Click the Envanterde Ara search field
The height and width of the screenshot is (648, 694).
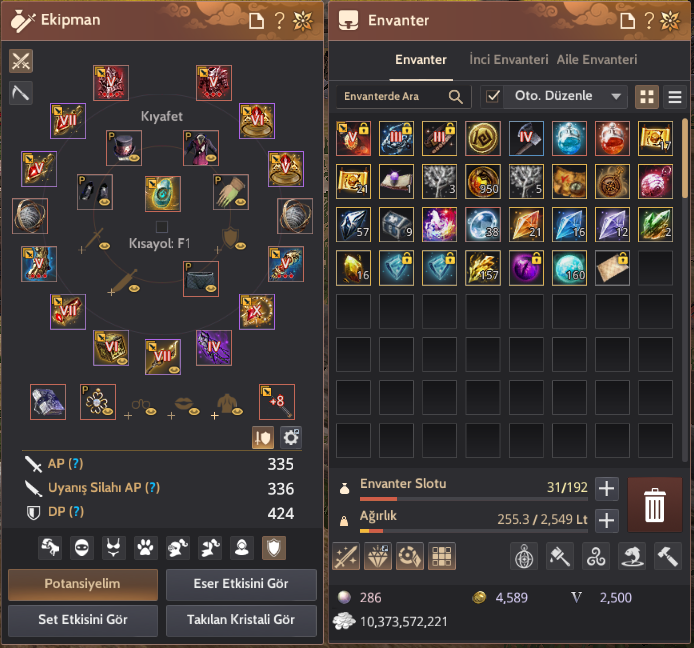(403, 96)
